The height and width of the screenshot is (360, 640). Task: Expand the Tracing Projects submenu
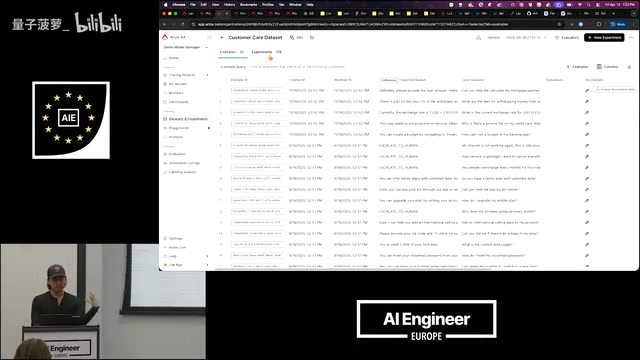coord(208,75)
